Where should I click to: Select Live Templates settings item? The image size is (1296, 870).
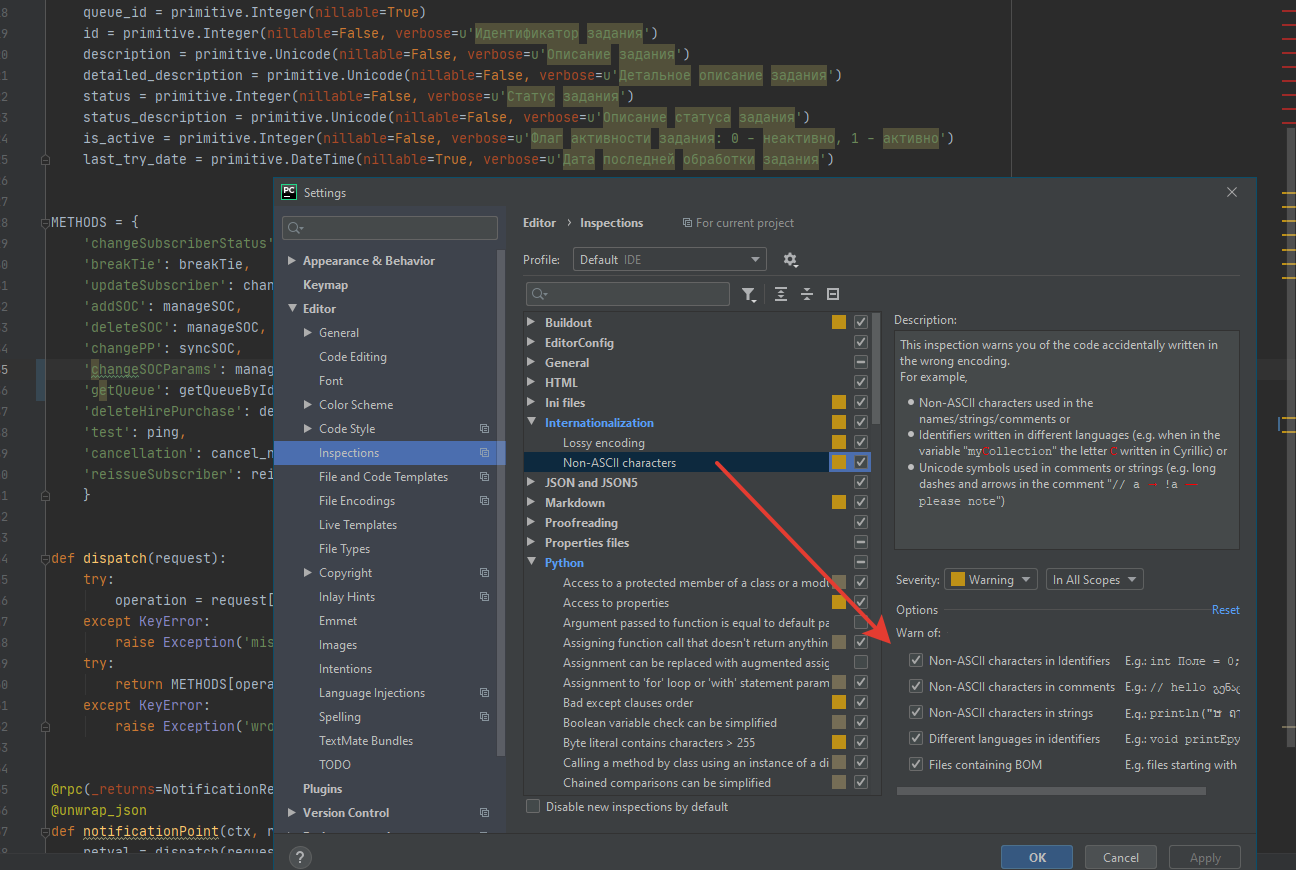[x=358, y=525]
